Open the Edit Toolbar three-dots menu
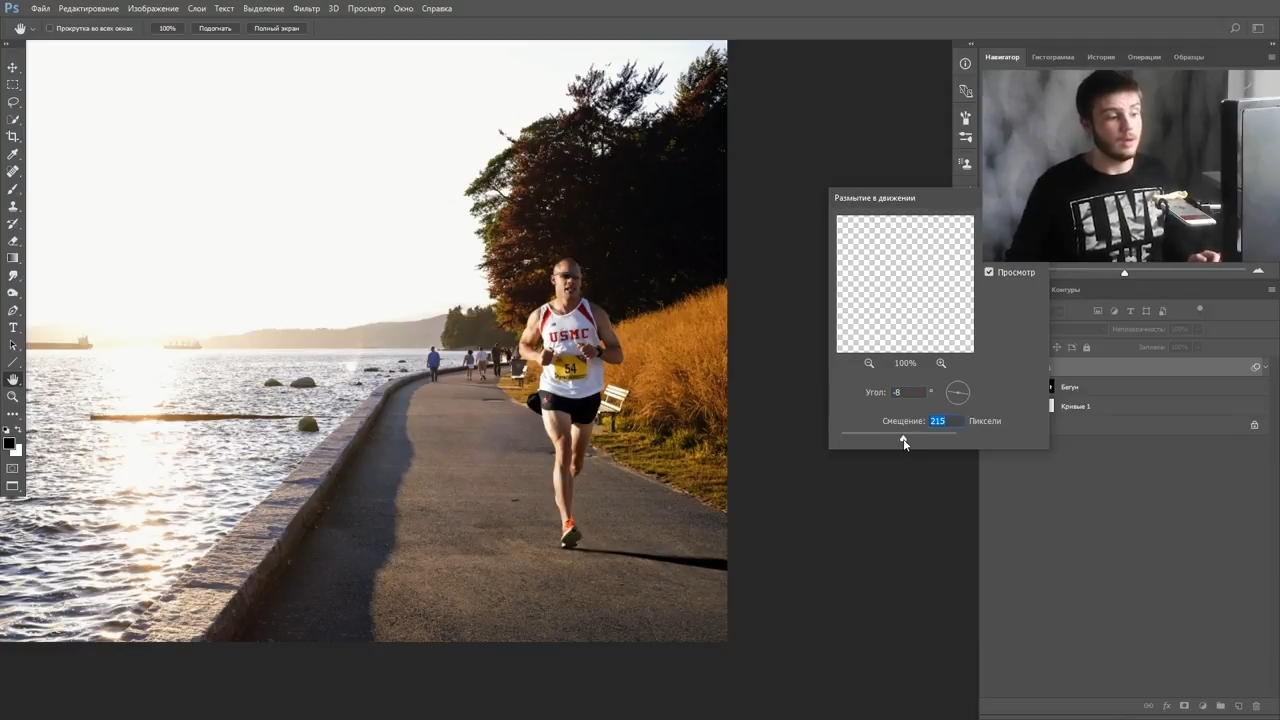Viewport: 1280px width, 720px height. (x=13, y=413)
